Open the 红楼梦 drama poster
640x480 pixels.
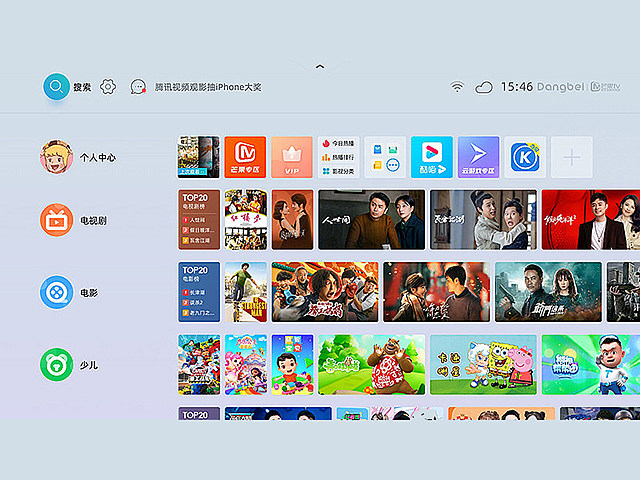[246, 220]
